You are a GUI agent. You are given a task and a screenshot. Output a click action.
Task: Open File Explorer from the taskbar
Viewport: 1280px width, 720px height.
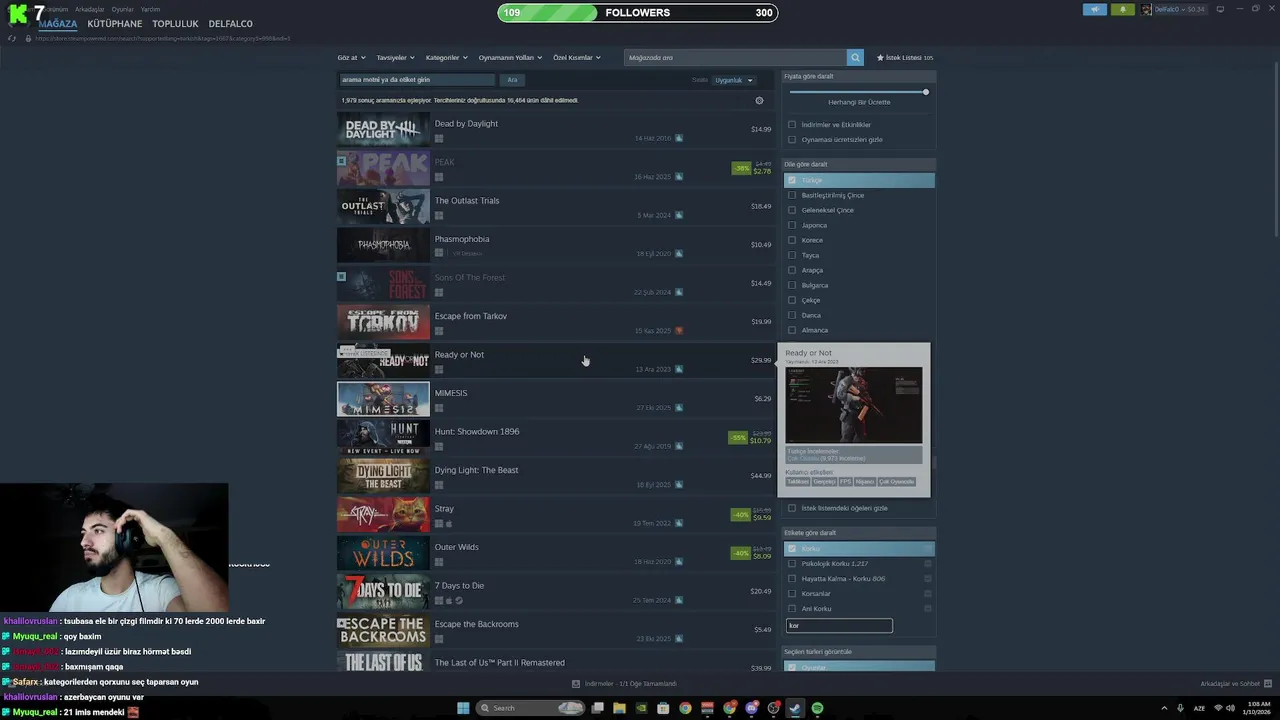pos(619,708)
